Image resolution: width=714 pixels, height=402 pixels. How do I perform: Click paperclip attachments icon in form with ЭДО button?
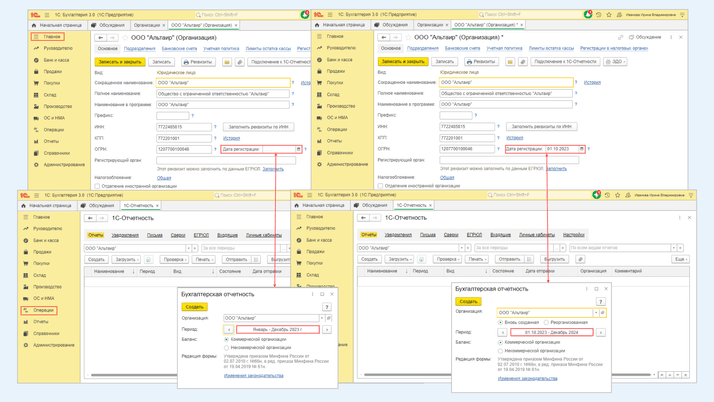point(523,61)
